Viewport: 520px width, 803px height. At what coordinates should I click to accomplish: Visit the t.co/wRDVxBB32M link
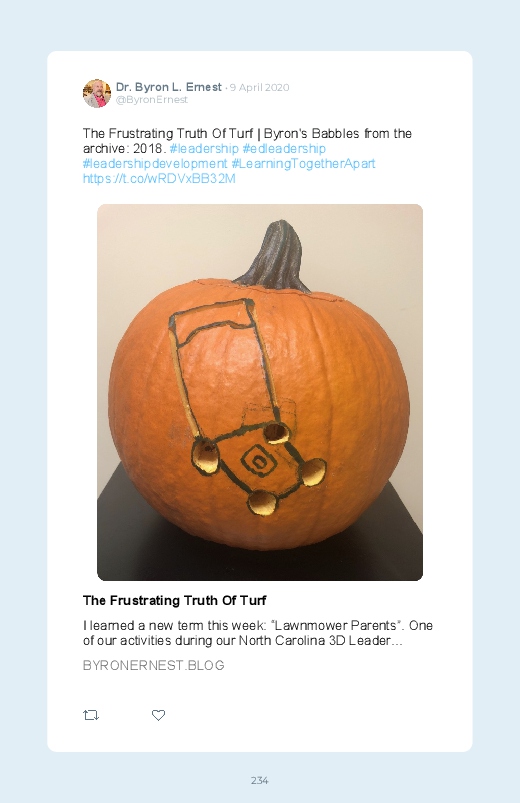click(x=159, y=179)
